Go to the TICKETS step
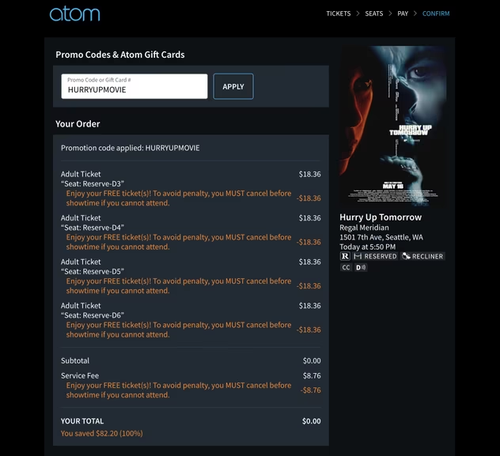Image resolution: width=500 pixels, height=456 pixels. 338,14
